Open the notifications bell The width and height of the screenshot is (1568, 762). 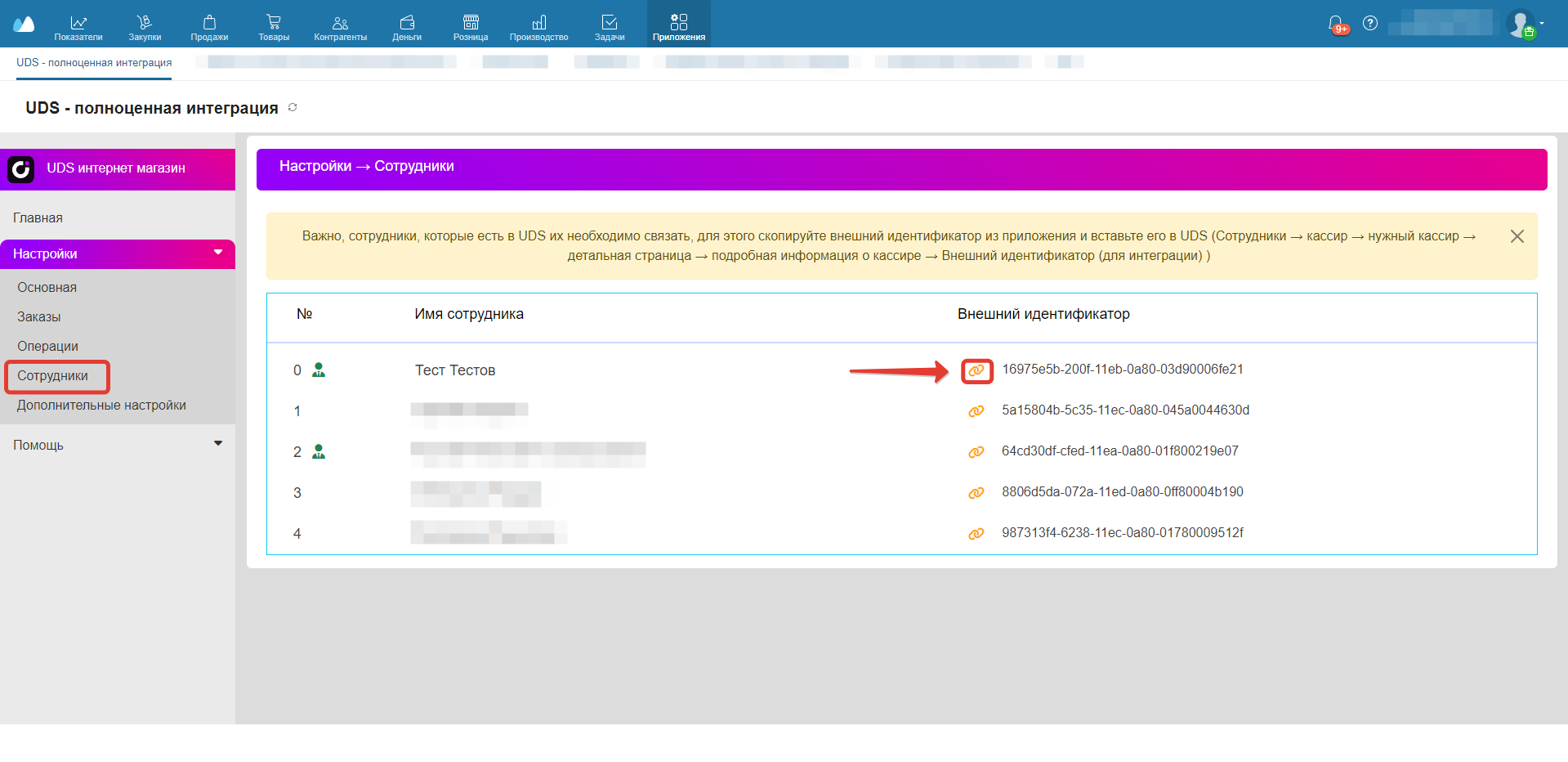coord(1336,24)
